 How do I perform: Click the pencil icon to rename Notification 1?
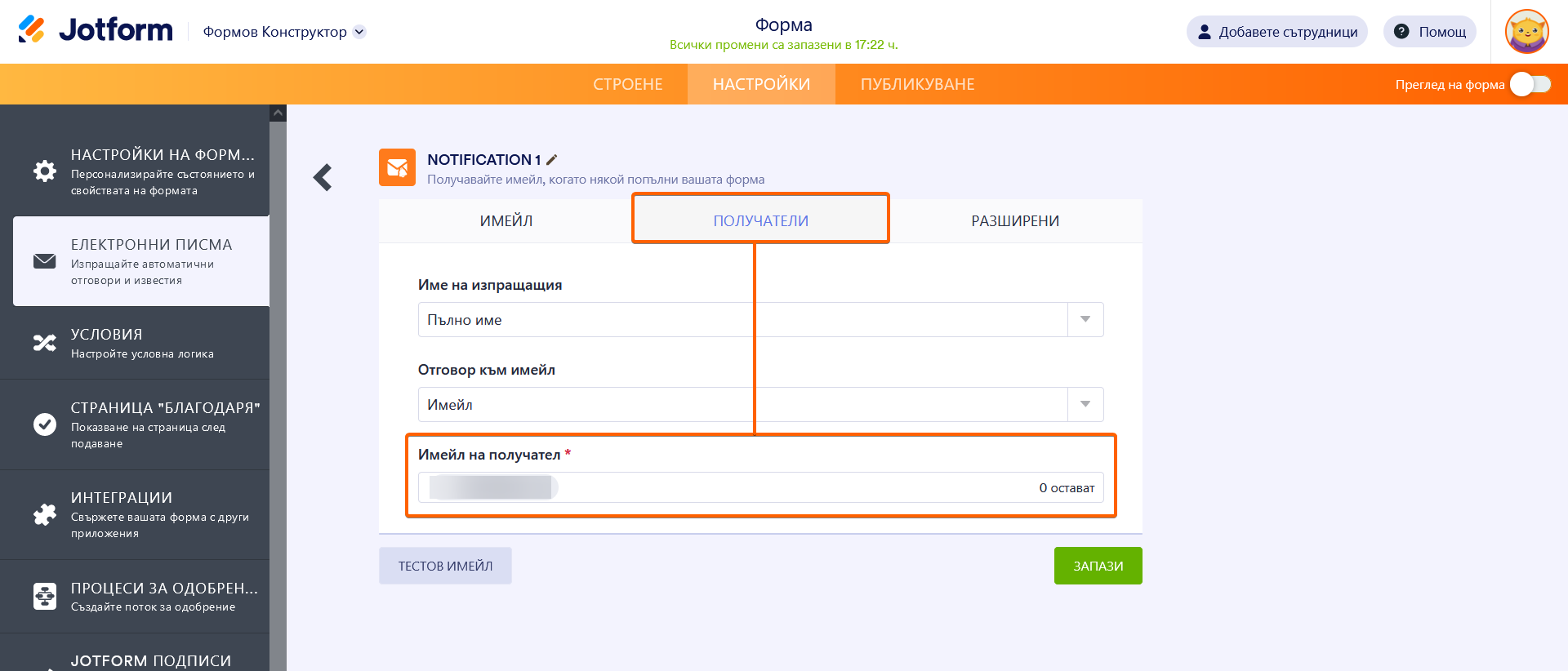552,160
